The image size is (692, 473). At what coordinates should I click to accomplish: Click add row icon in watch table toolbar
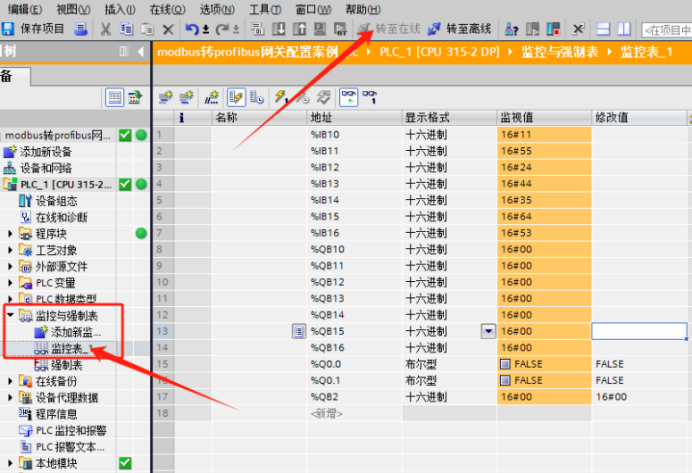(x=186, y=97)
